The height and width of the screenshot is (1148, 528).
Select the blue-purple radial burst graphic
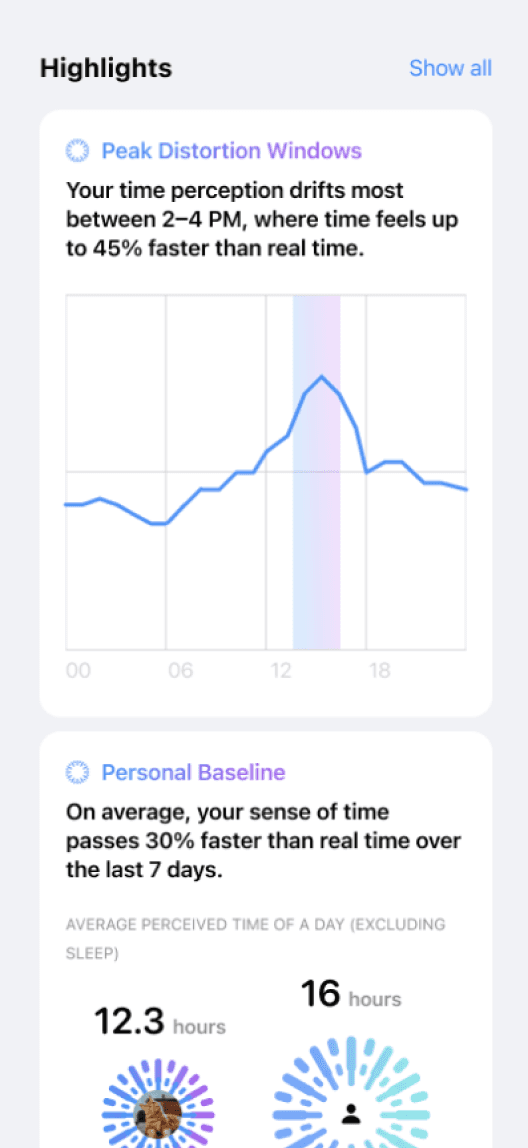pyautogui.click(x=160, y=1106)
